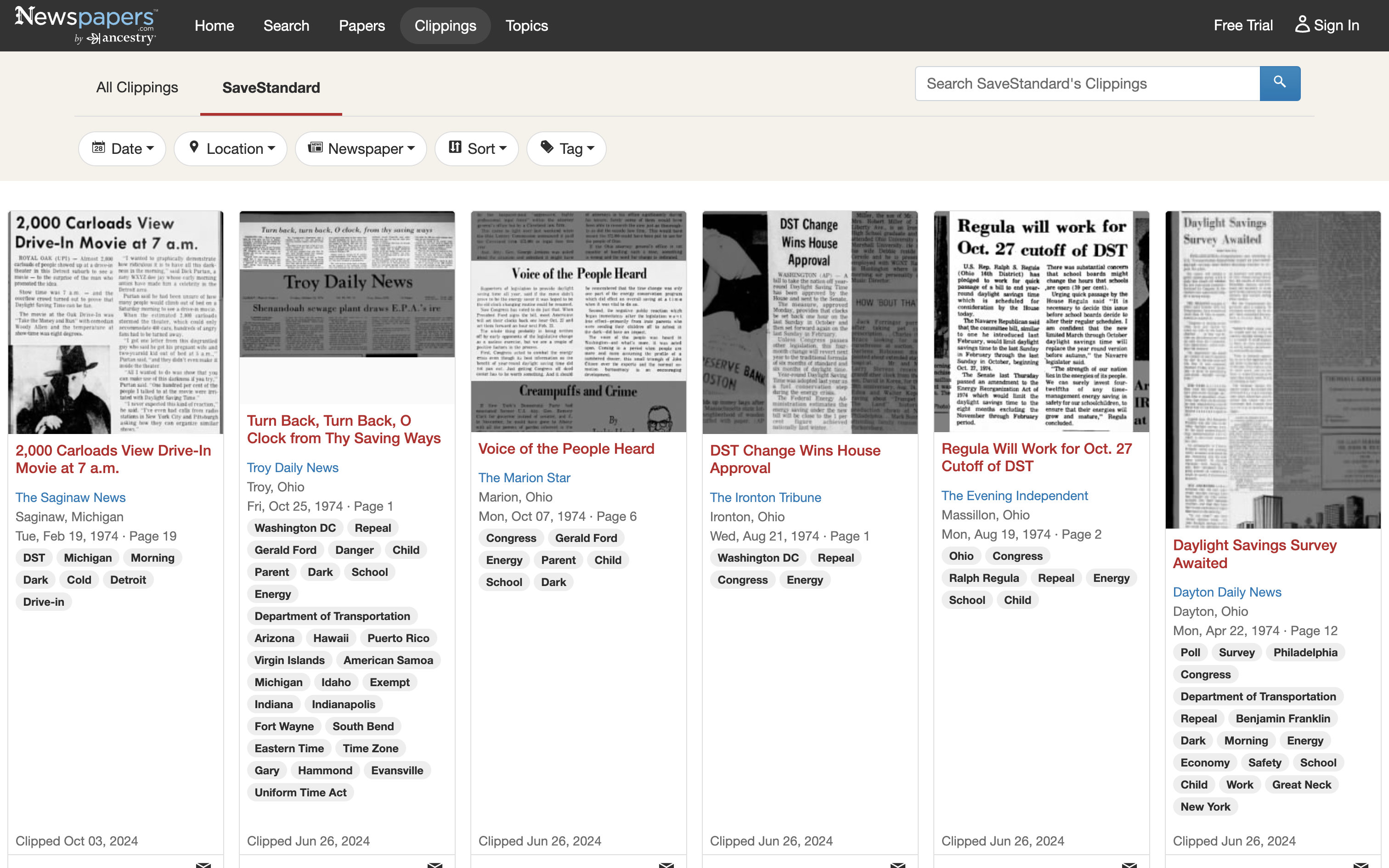Open the Voice of the People Heard thumbnail

pos(579,321)
